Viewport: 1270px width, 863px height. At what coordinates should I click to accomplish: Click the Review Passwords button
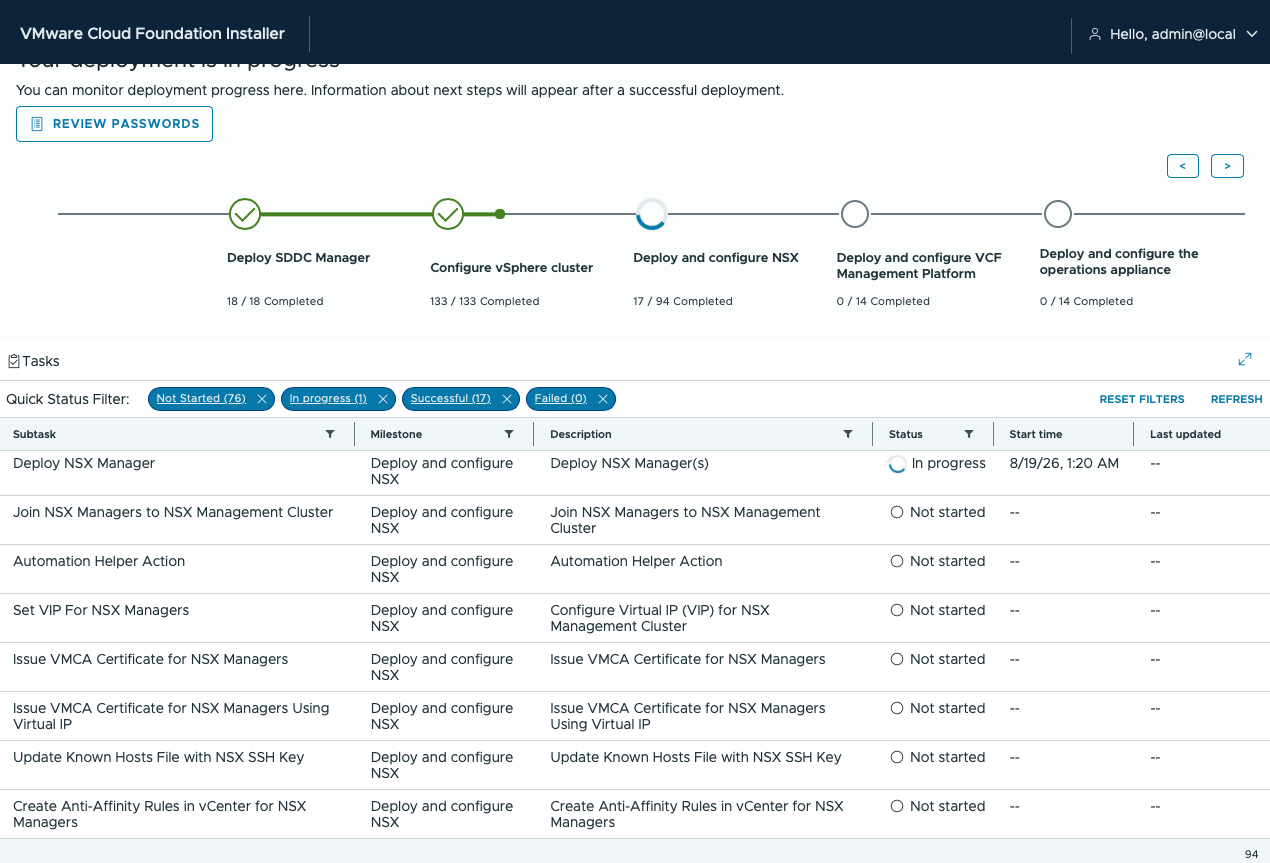point(114,124)
